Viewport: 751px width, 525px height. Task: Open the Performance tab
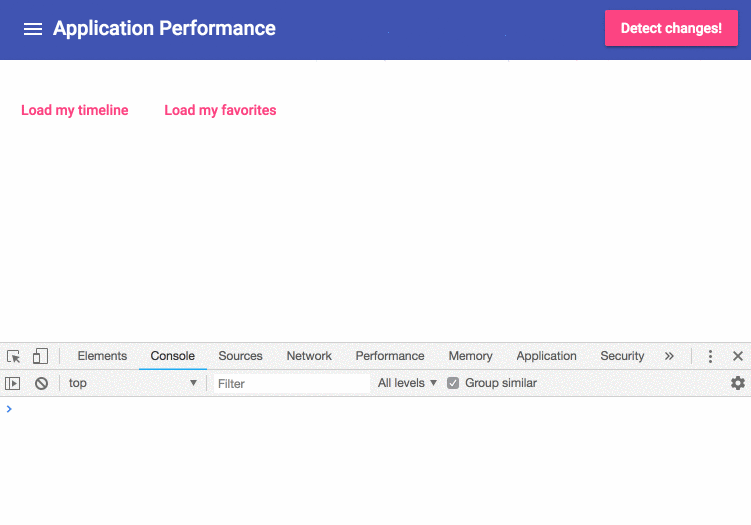390,356
